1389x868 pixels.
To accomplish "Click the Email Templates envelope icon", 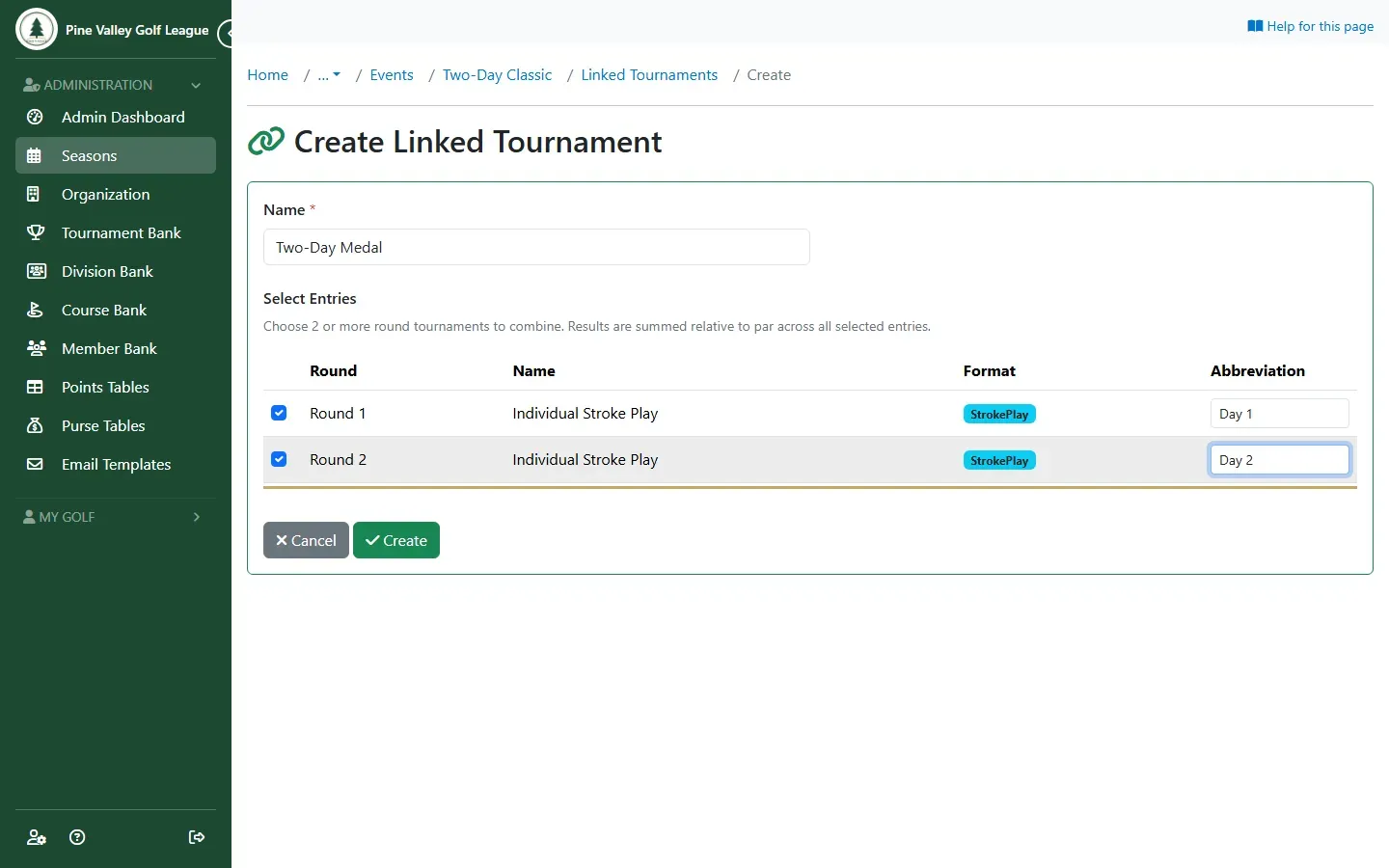I will point(35,464).
